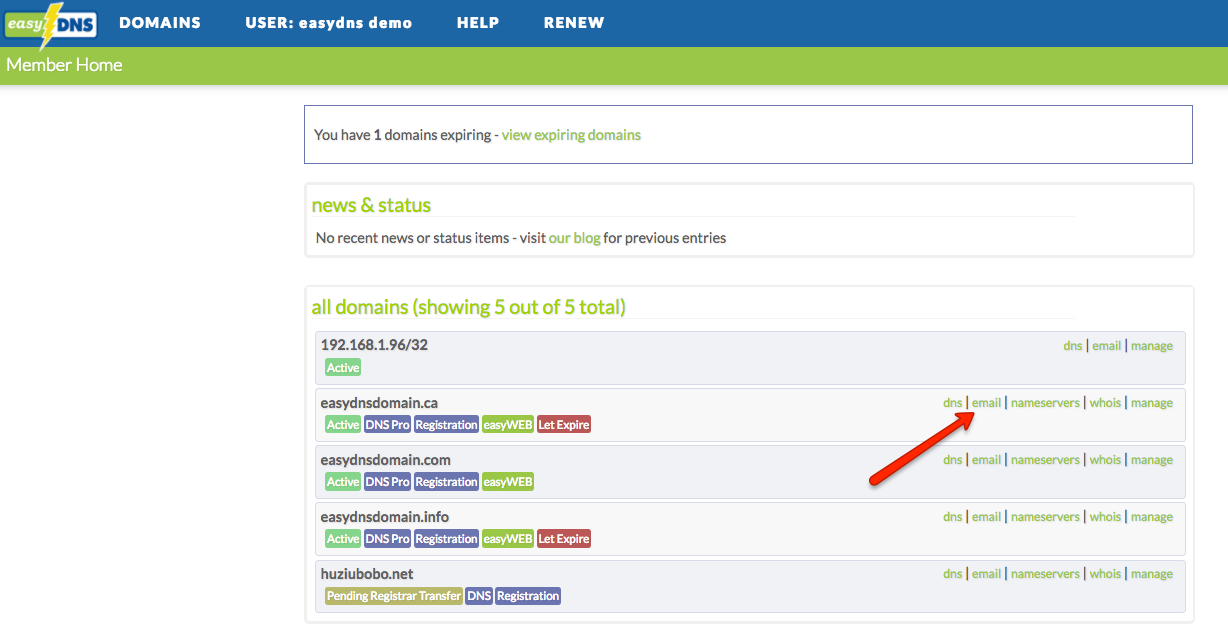Open email settings for easydnsdomain.com
Screen dimensions: 1228x637
coord(987,460)
